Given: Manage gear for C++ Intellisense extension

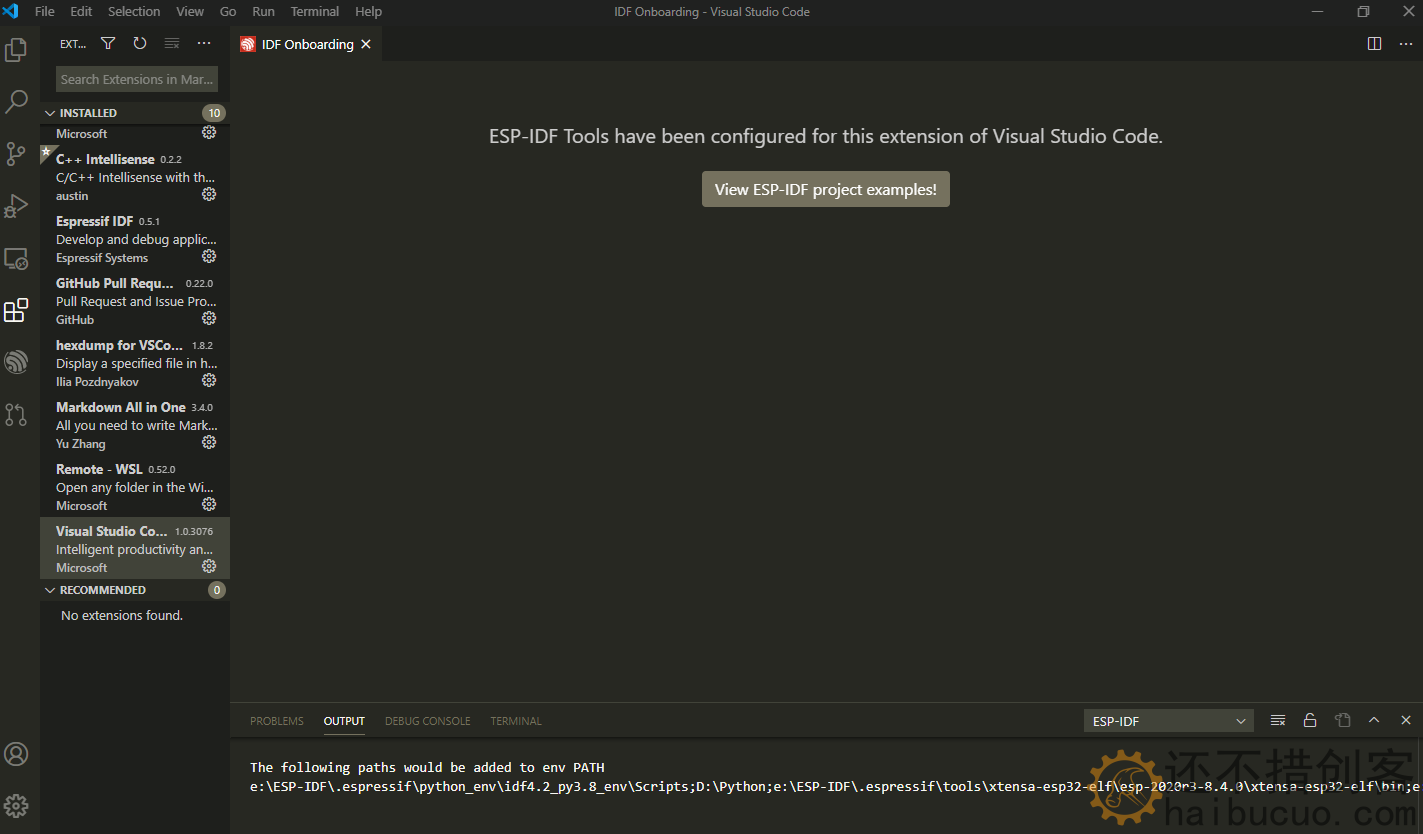Looking at the screenshot, I should (x=209, y=194).
